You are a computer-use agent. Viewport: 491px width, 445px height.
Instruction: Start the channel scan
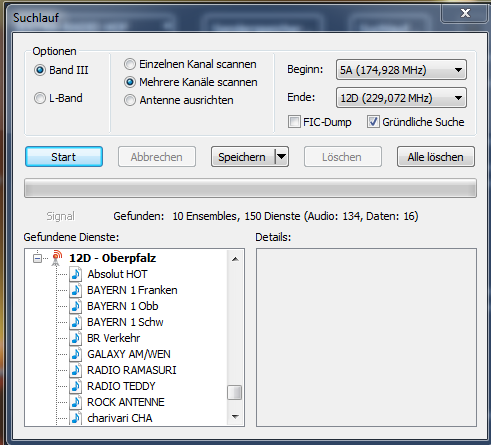tap(64, 157)
